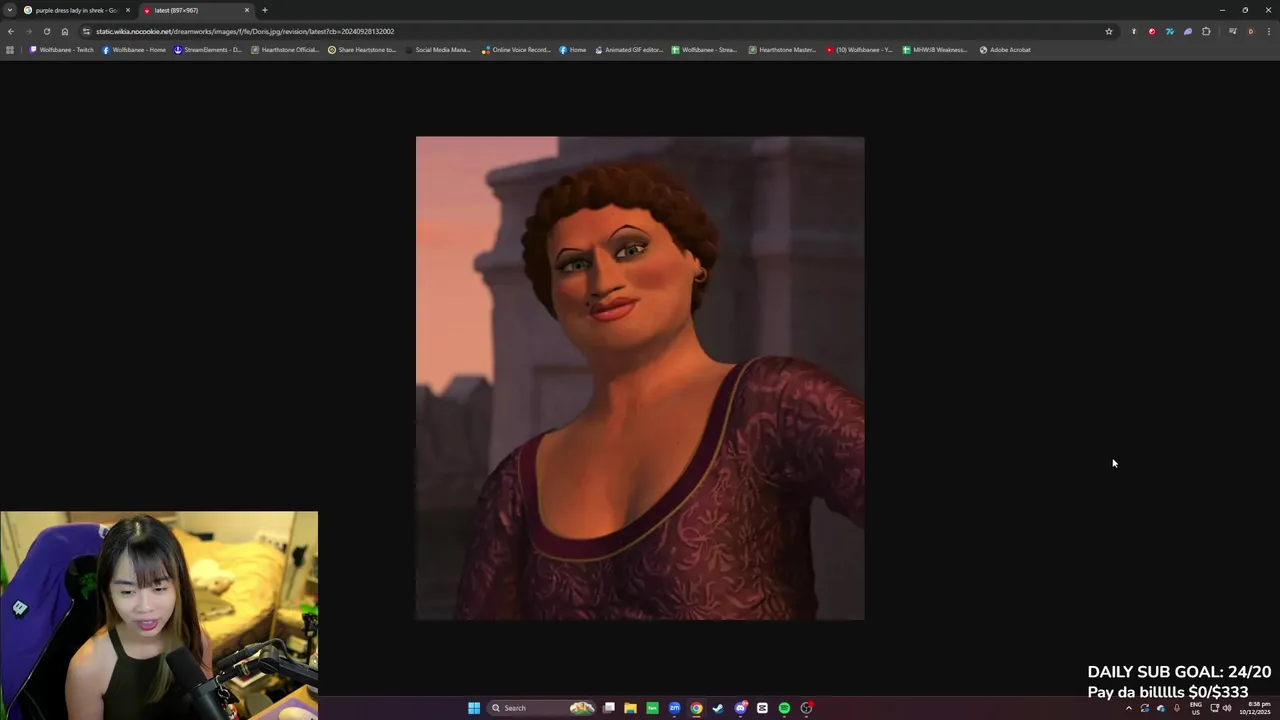Click the red circular extension icon
Screen dimensions: 1280x720
(x=1152, y=31)
